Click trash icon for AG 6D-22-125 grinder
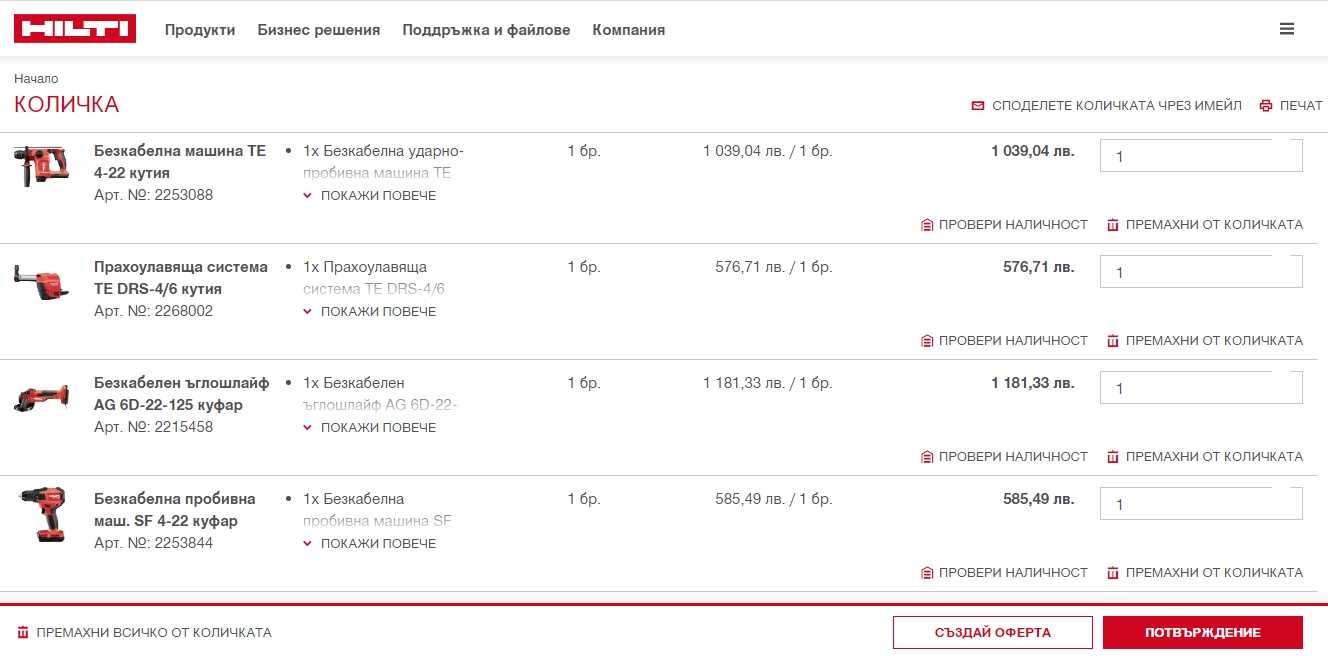The height and width of the screenshot is (656, 1328). pyautogui.click(x=1113, y=457)
